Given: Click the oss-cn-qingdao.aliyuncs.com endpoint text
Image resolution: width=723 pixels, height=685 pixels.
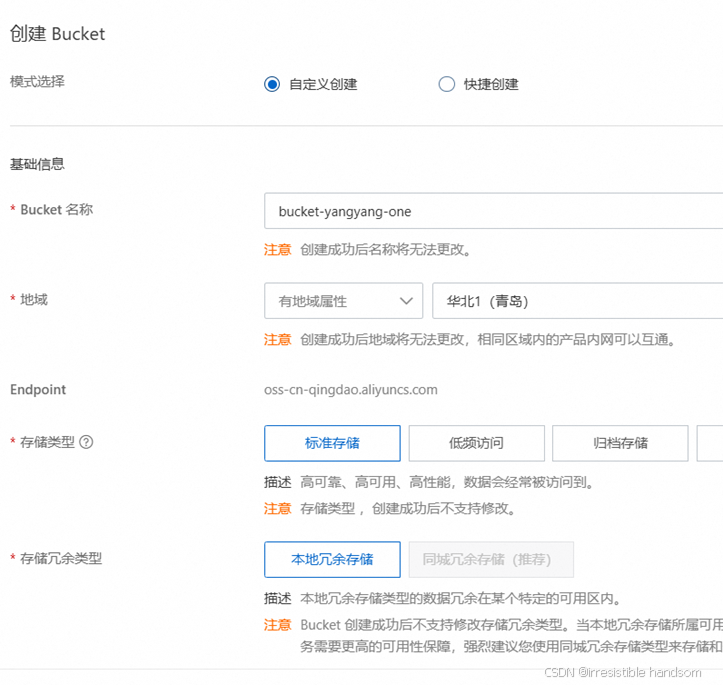Looking at the screenshot, I should (350, 390).
